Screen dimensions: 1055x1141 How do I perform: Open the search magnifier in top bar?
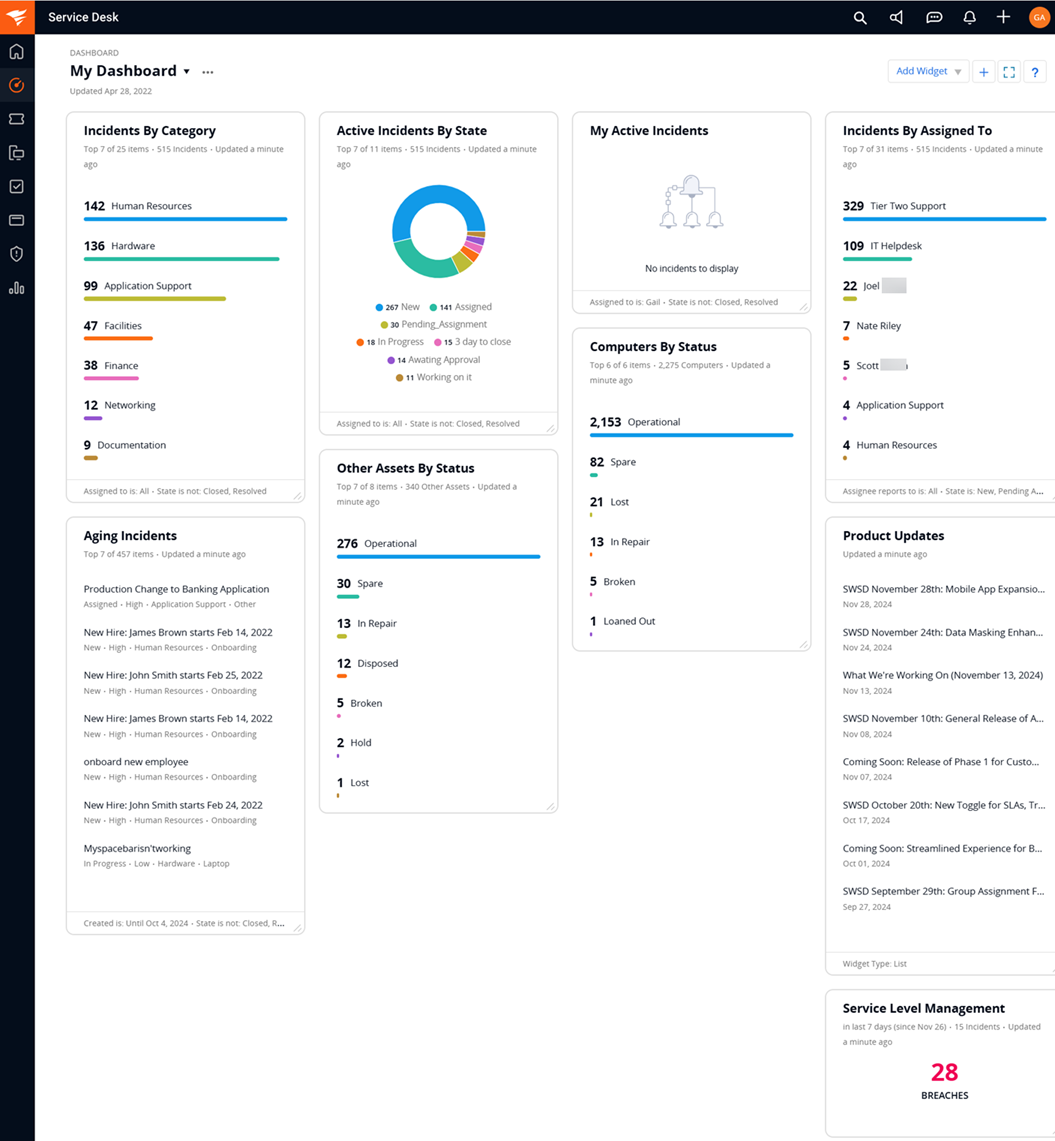[860, 17]
